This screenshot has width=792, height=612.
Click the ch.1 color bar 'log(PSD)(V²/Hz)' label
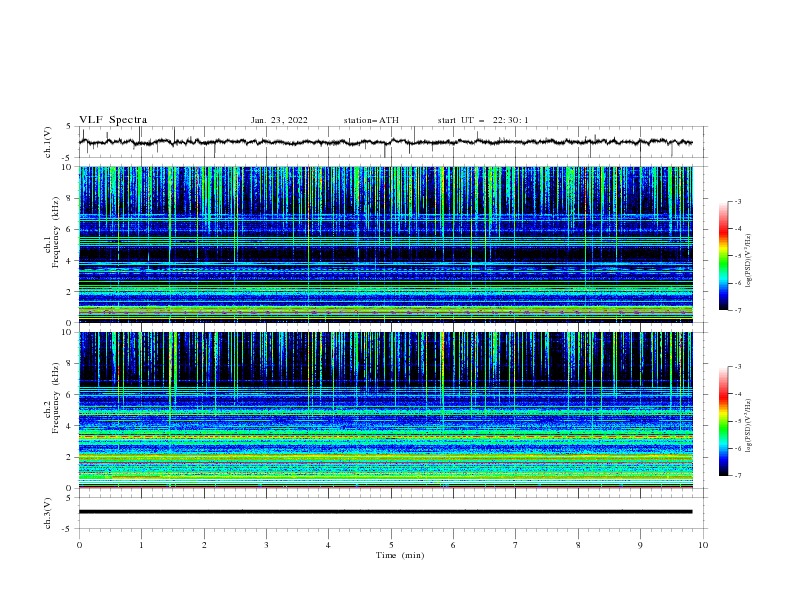coord(749,261)
